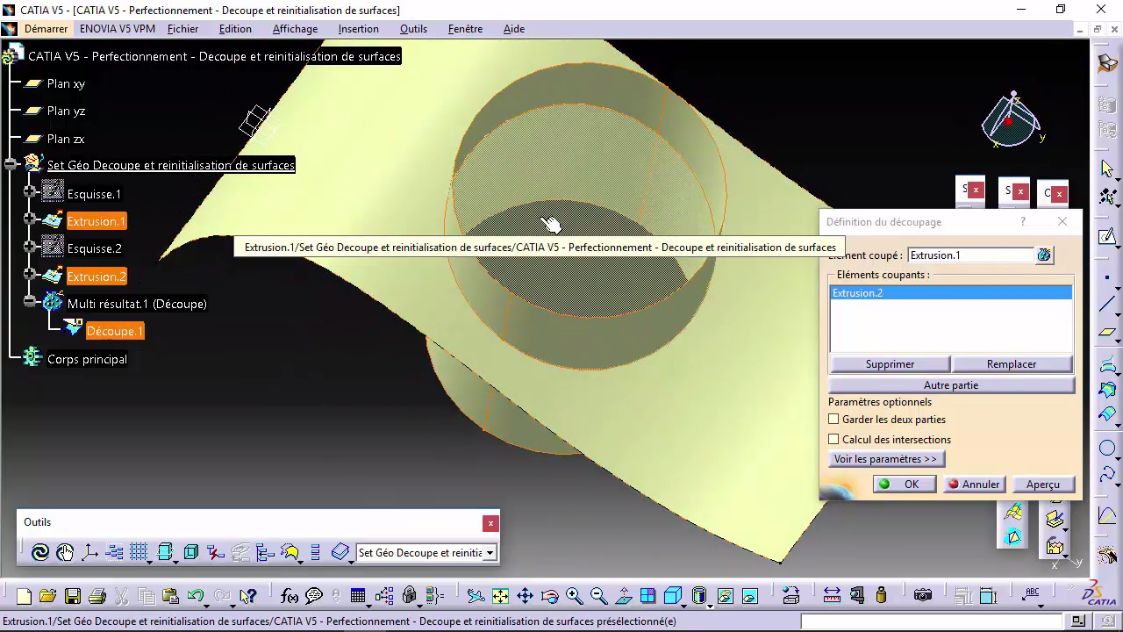The width and height of the screenshot is (1123, 632).
Task: Open the ENOVIA V5 VPM menu
Action: (x=117, y=29)
